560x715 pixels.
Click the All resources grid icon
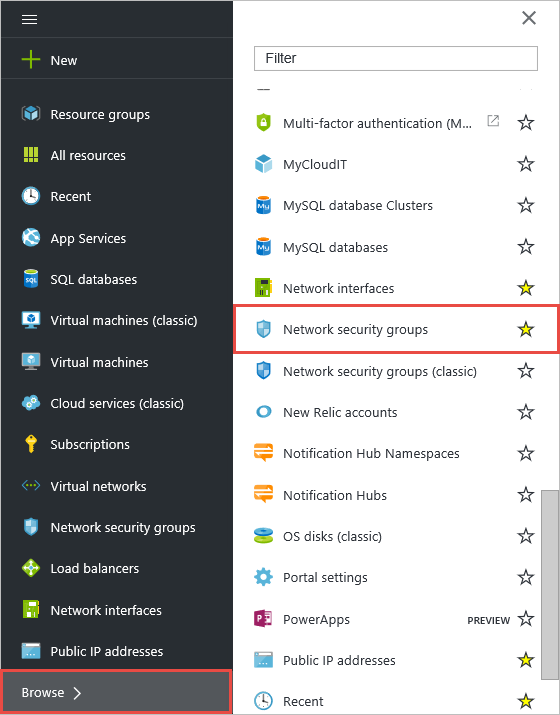[31, 155]
